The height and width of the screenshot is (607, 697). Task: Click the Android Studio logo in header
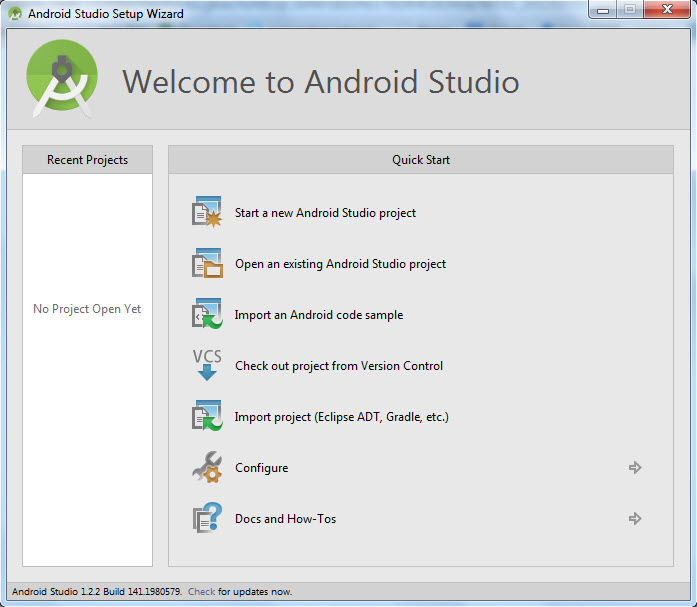coord(62,79)
